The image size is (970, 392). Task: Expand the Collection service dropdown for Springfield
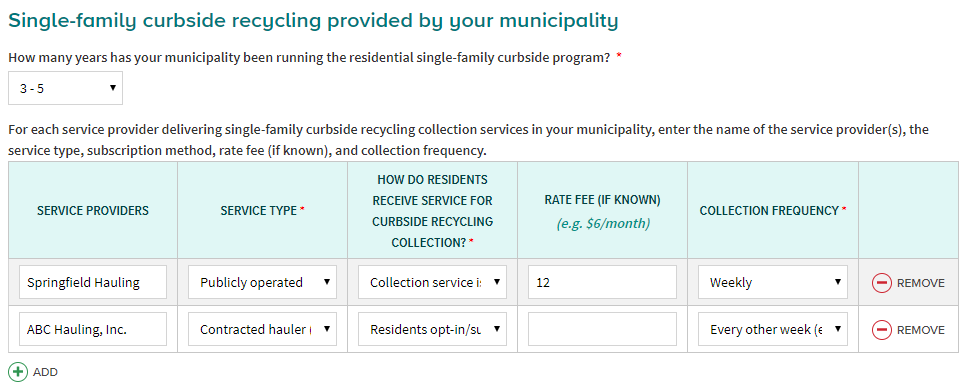[x=432, y=283]
